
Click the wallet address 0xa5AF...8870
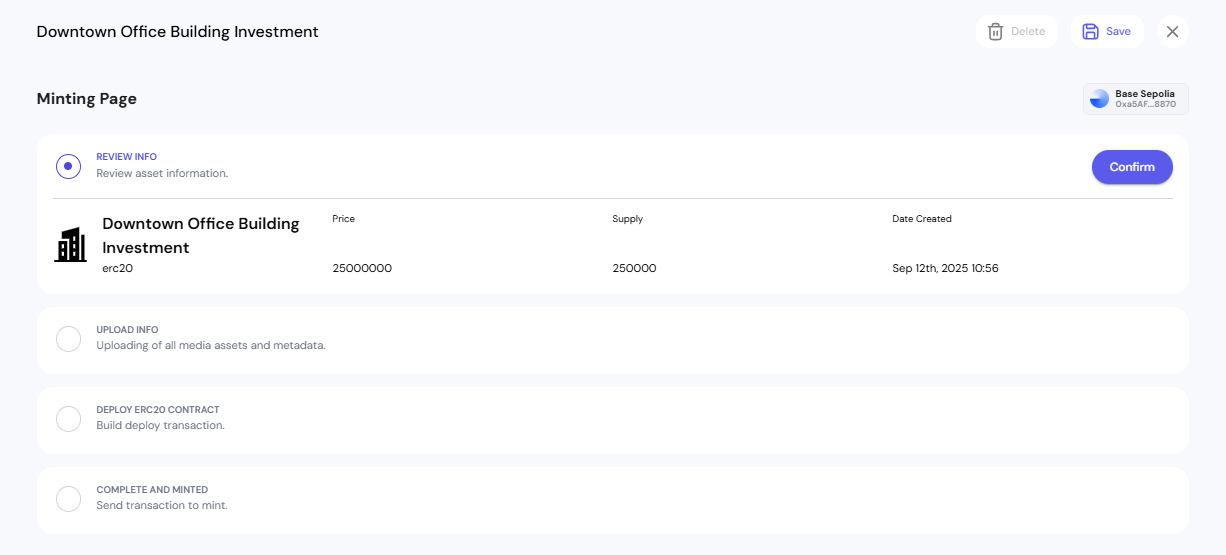[x=1145, y=104]
